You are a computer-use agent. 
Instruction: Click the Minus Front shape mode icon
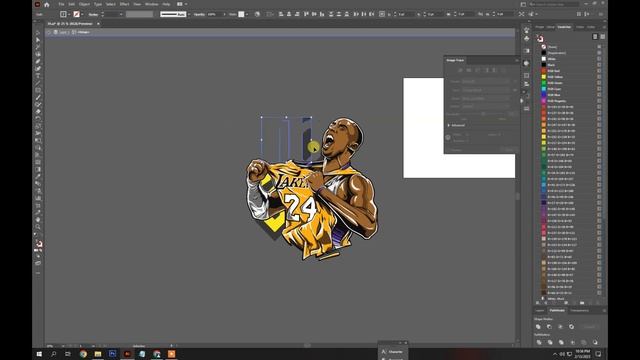coord(549,327)
